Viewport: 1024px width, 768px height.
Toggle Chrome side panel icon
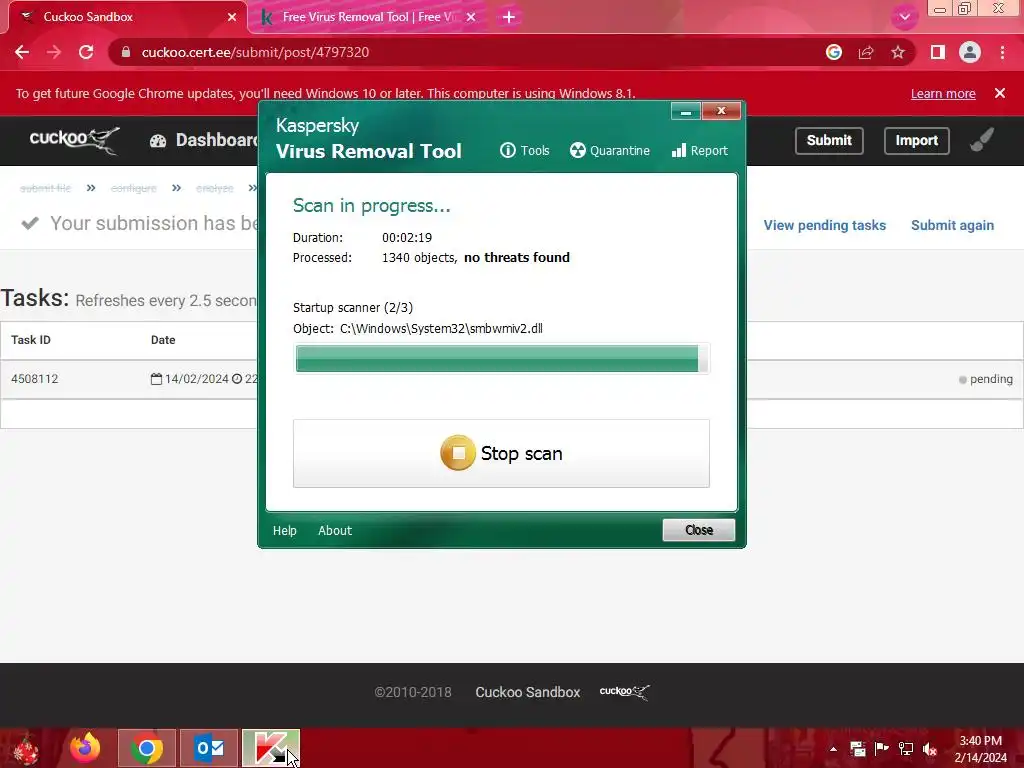[x=938, y=52]
